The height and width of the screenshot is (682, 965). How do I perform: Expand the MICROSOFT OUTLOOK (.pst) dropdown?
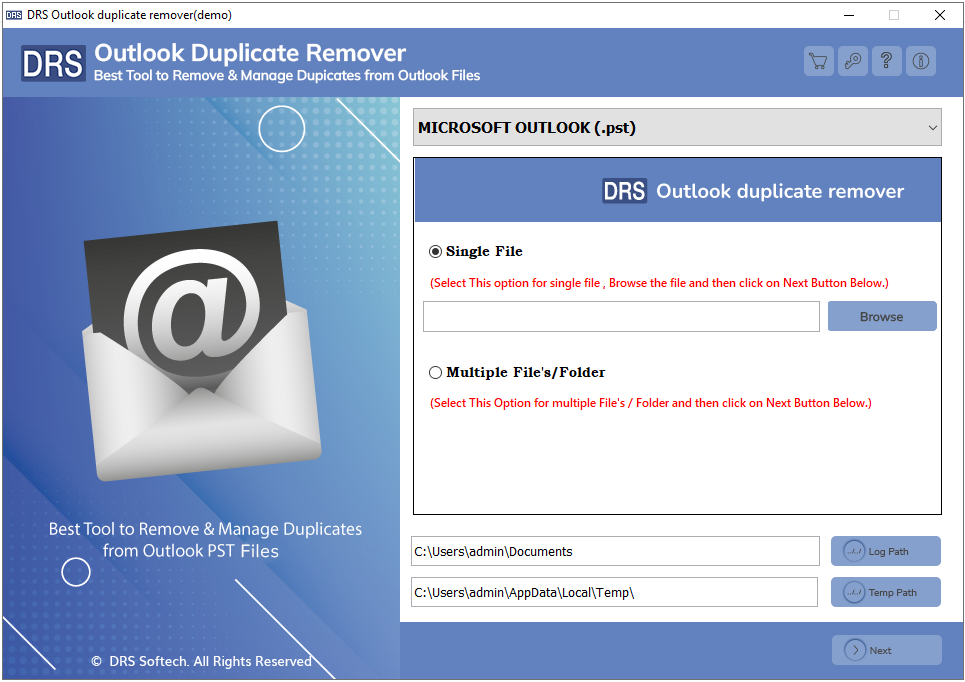point(677,127)
